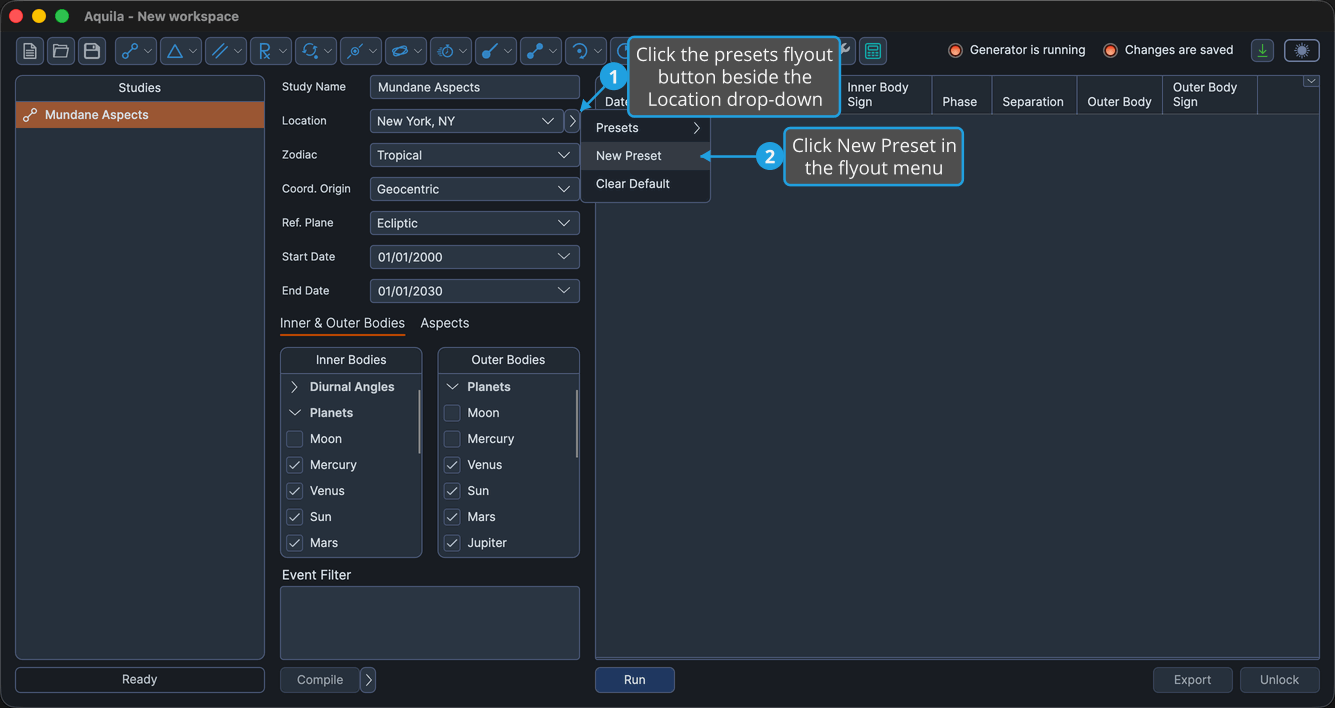The image size is (1335, 708).
Task: Click the Outer Bodies list scrollbar
Action: (x=577, y=423)
